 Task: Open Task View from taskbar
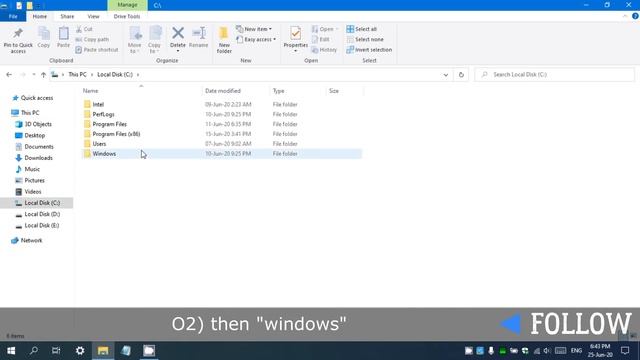tap(56, 351)
